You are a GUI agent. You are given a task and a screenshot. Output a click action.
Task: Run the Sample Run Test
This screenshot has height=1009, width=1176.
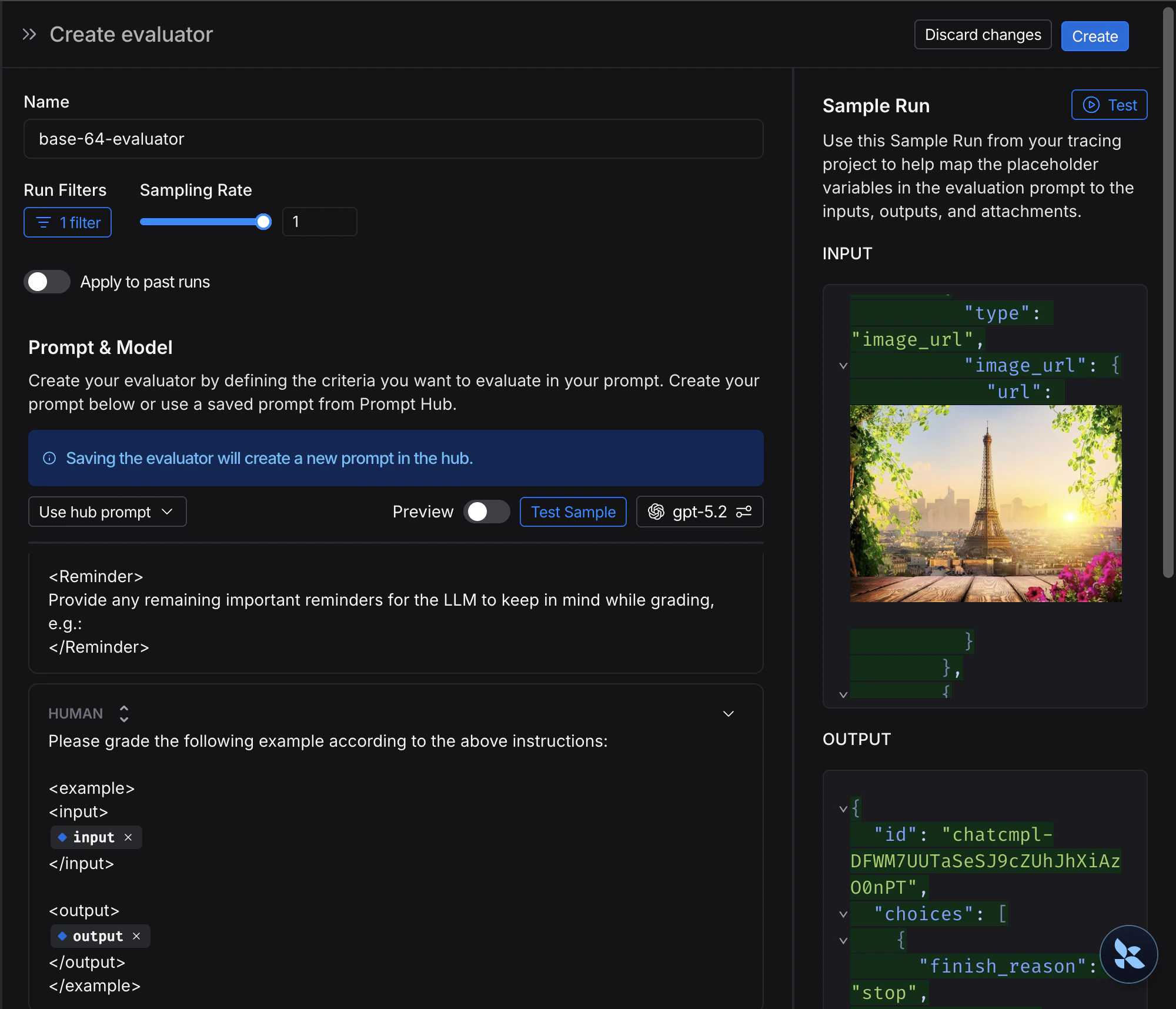point(1108,105)
